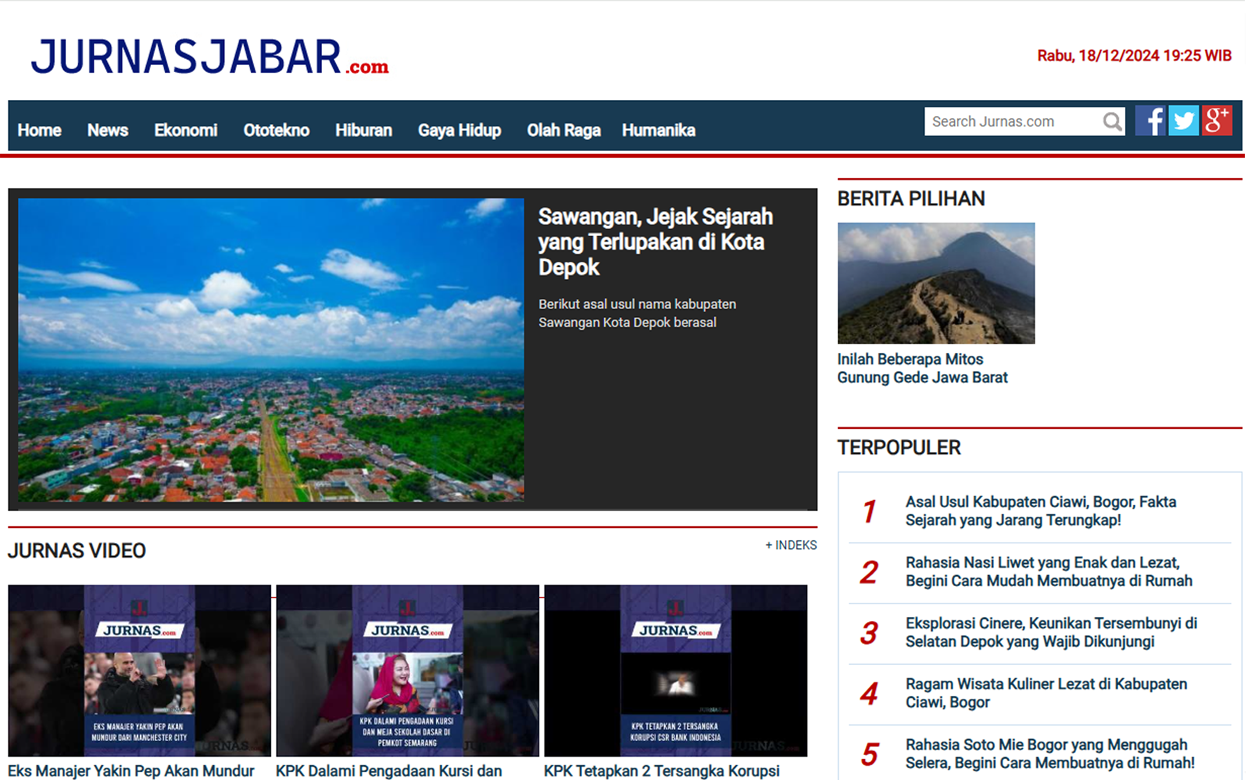Read popular article about Nasi Liwet
Viewport: 1251px width, 780px height.
[1048, 572]
